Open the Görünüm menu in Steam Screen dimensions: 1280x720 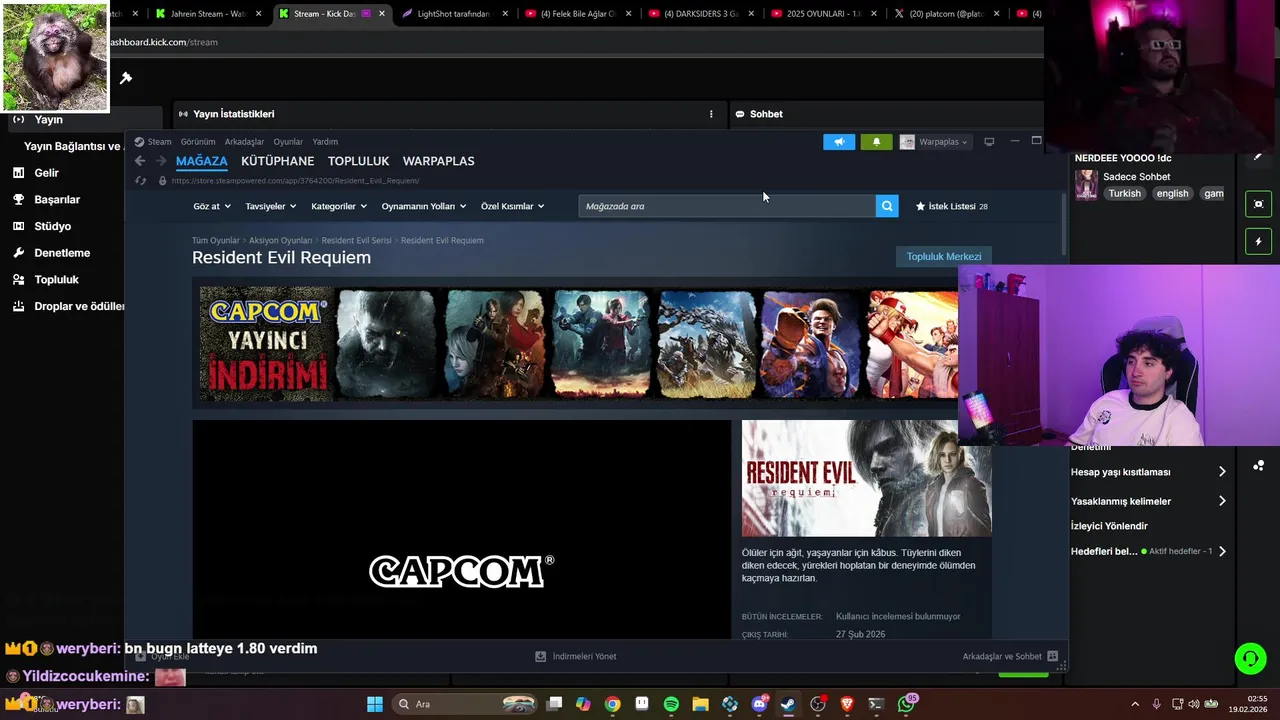pos(198,142)
